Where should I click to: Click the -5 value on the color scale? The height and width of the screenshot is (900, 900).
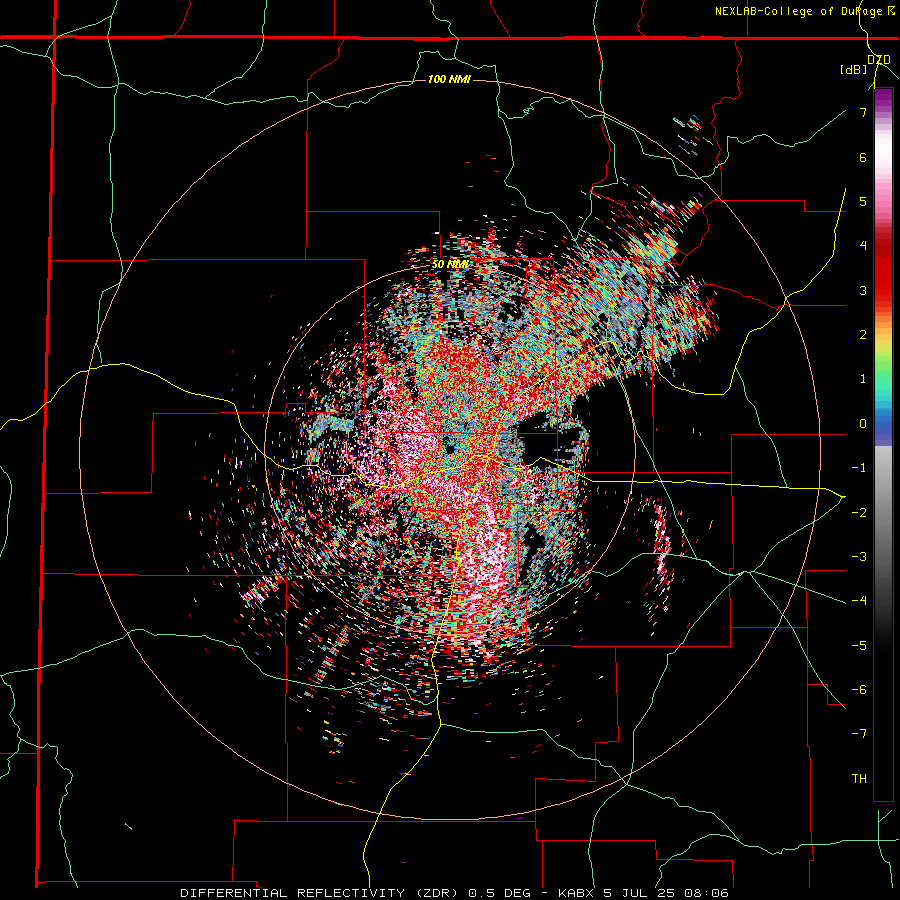(x=859, y=646)
